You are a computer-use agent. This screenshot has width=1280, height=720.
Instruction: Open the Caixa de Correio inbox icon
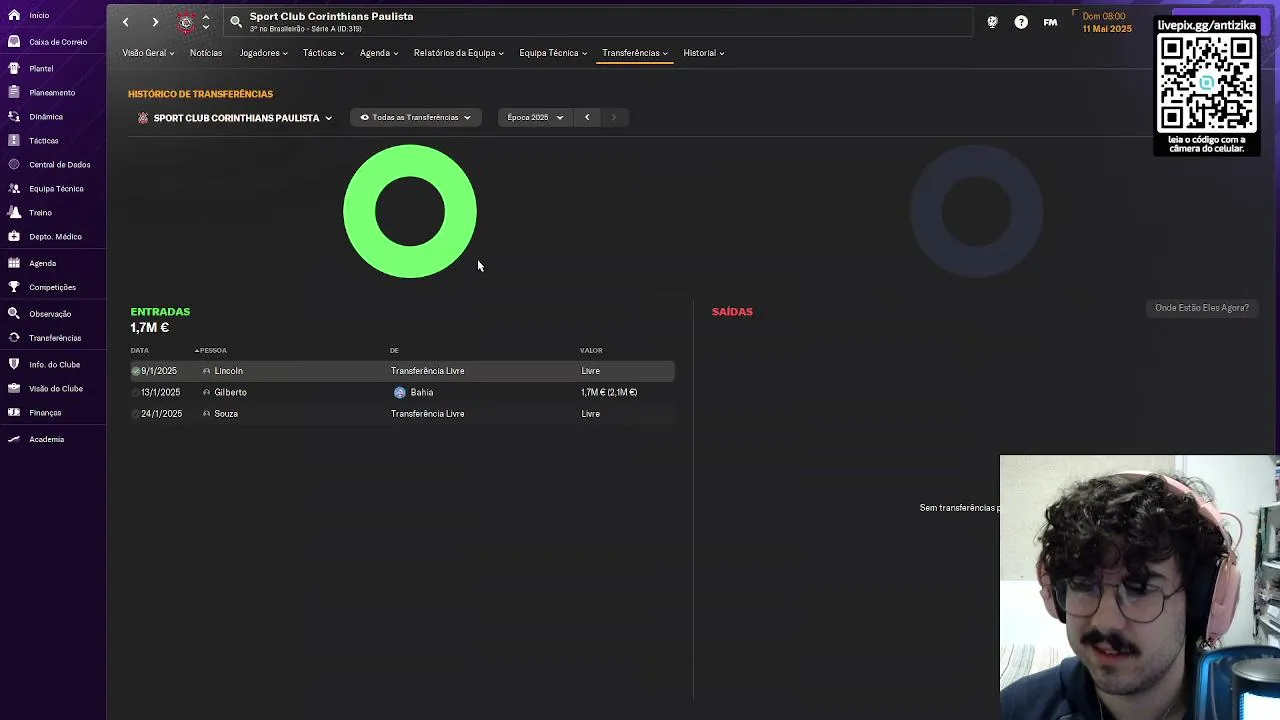pos(14,42)
